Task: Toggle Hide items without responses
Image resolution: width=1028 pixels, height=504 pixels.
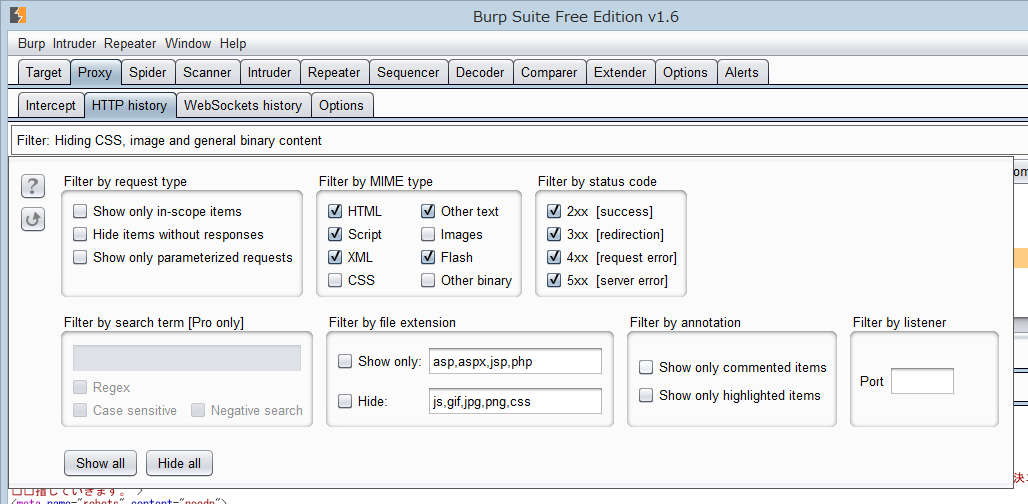Action: click(80, 235)
